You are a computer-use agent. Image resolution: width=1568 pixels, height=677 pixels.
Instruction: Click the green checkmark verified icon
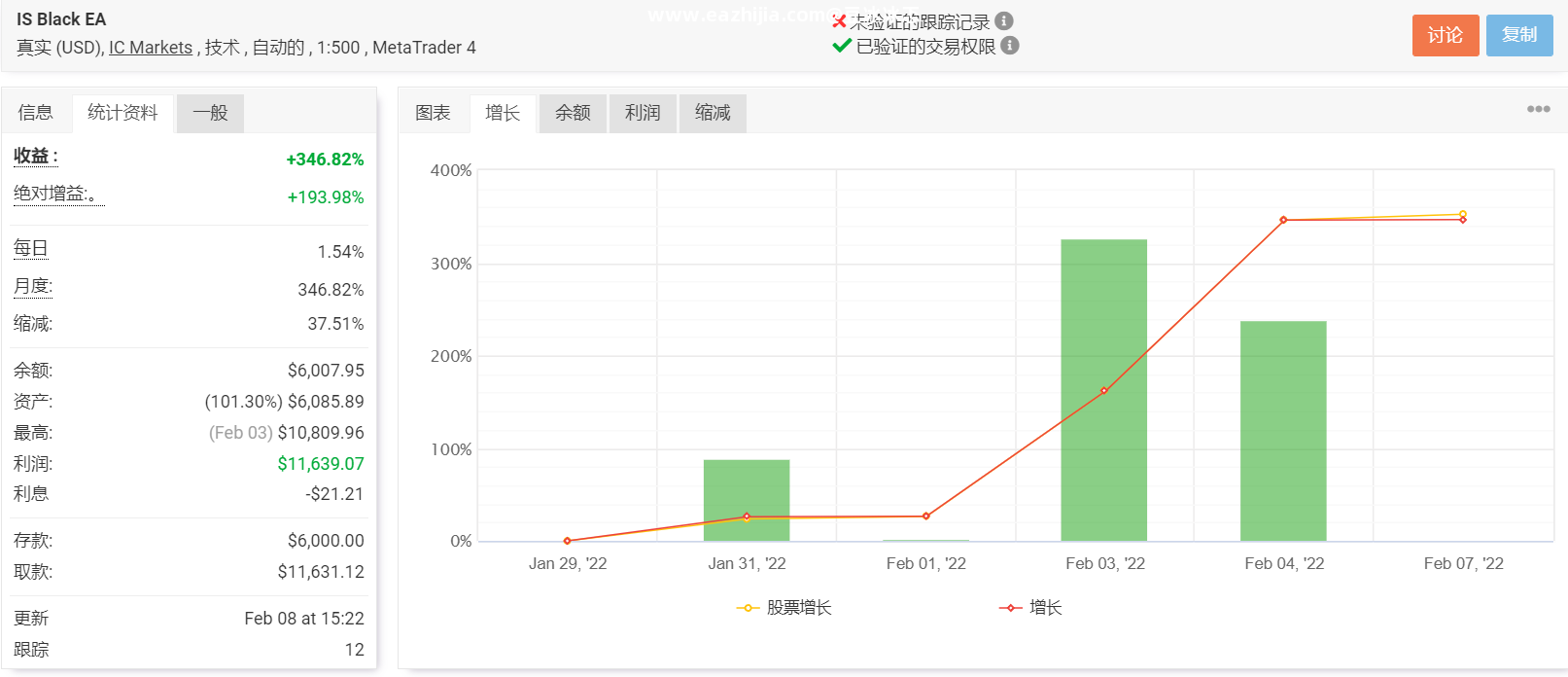[x=842, y=46]
